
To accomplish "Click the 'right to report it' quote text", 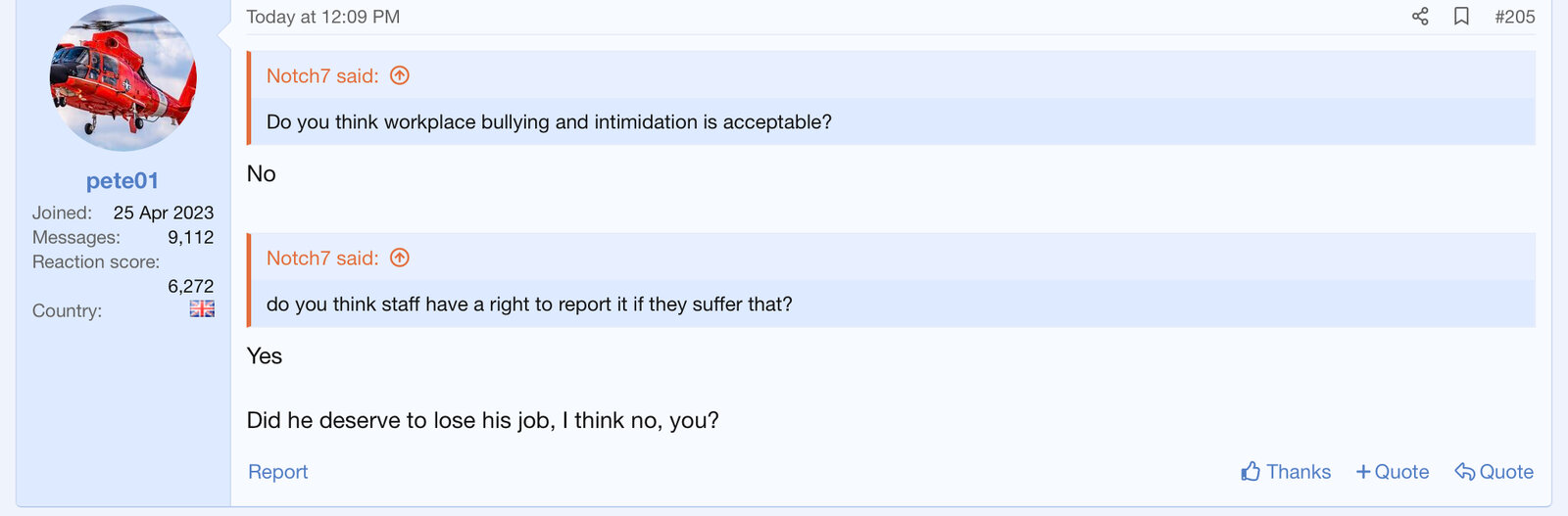I will pyautogui.click(x=529, y=305).
